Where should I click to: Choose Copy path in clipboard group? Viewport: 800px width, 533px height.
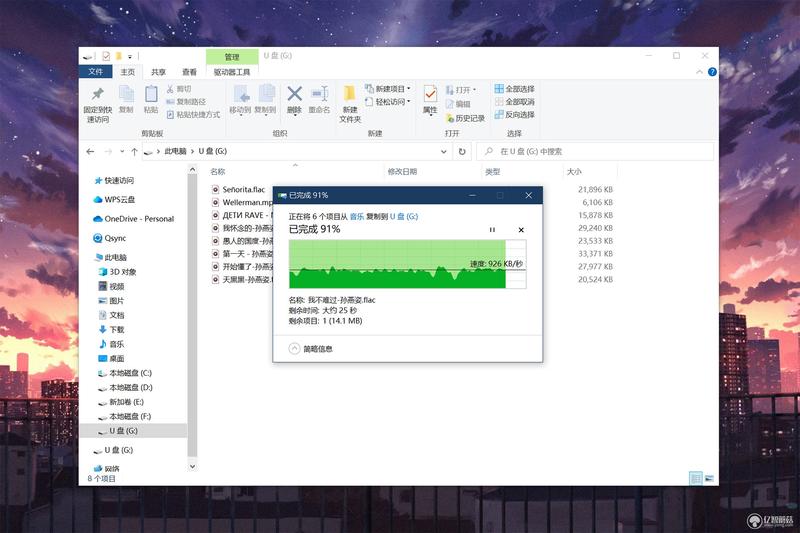[x=186, y=102]
